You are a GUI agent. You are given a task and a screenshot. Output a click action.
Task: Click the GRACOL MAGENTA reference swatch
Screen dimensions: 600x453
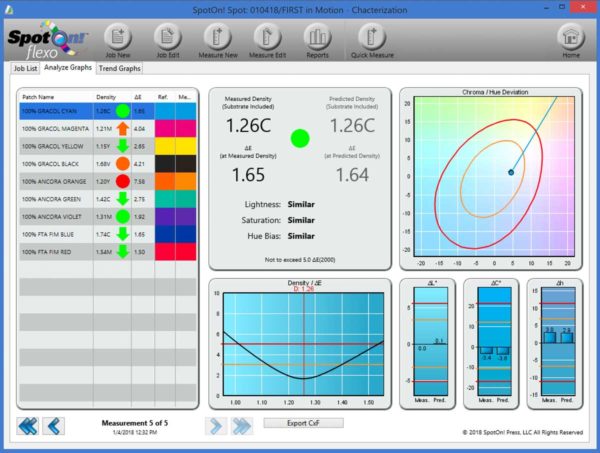[165, 129]
